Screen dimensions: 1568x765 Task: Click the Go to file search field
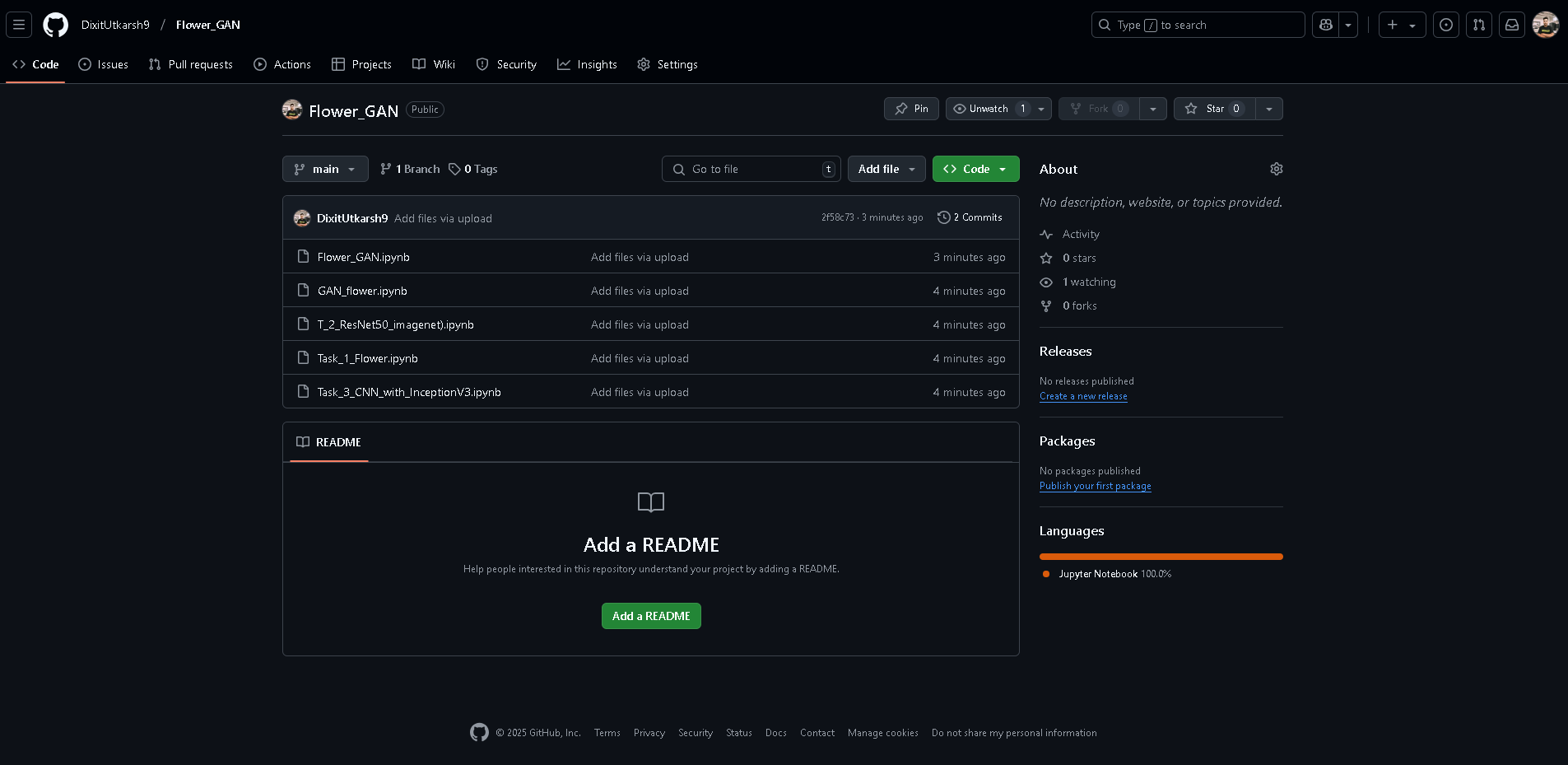pyautogui.click(x=751, y=169)
